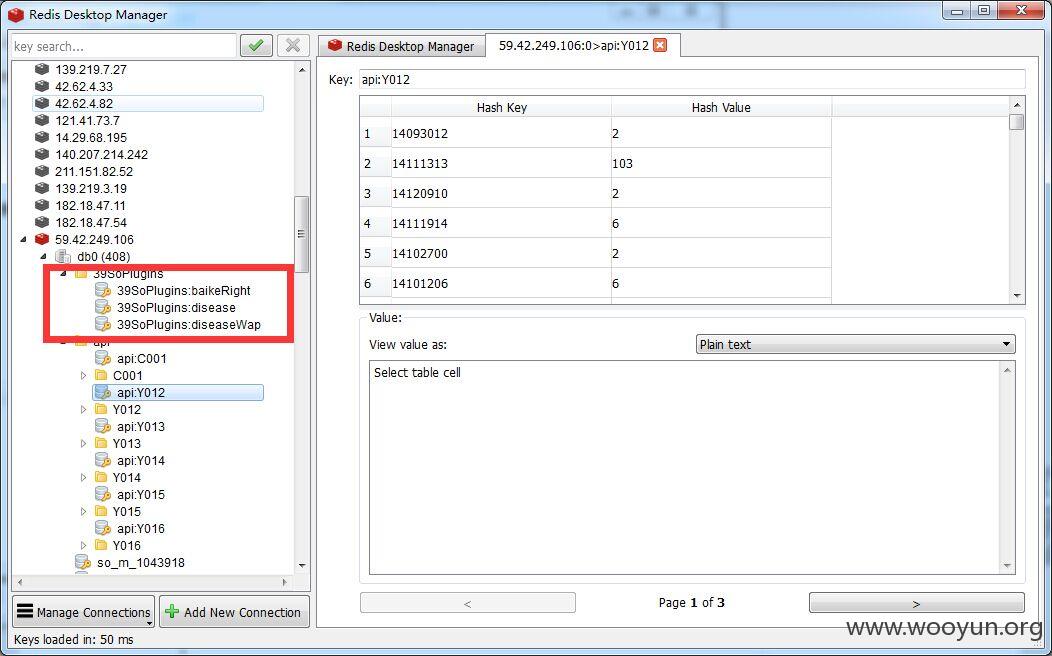Click key icon of 39SoPlugins:baikeRight
The image size is (1052, 656).
pos(103,290)
